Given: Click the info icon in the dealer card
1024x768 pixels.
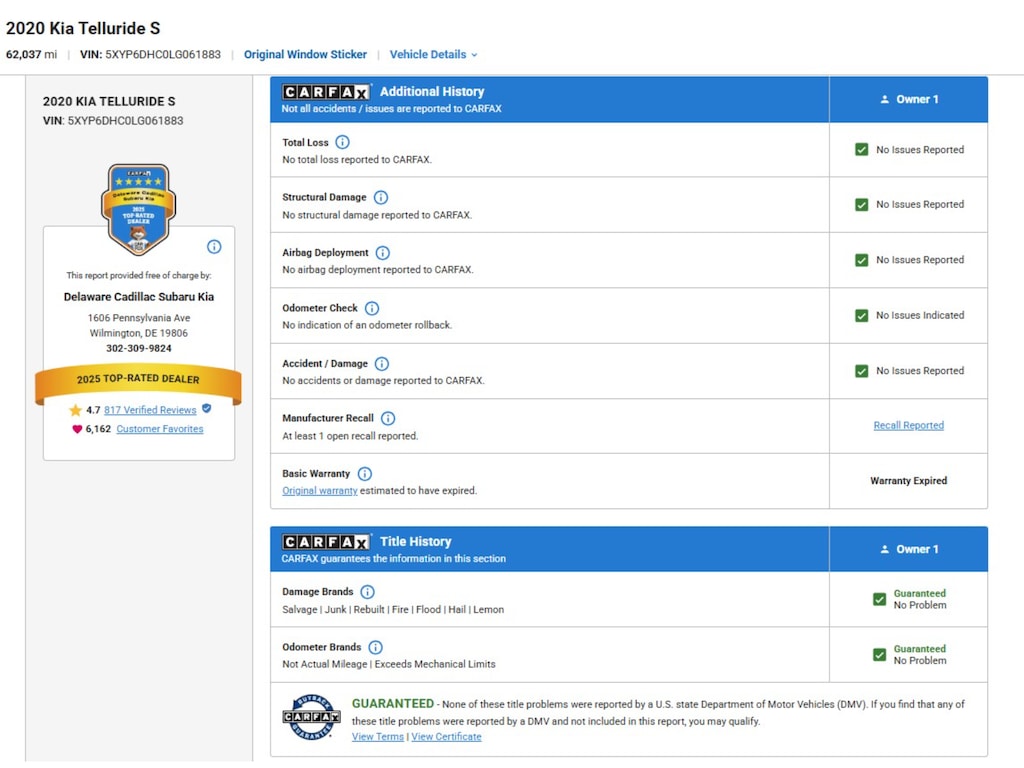Looking at the screenshot, I should [x=214, y=247].
